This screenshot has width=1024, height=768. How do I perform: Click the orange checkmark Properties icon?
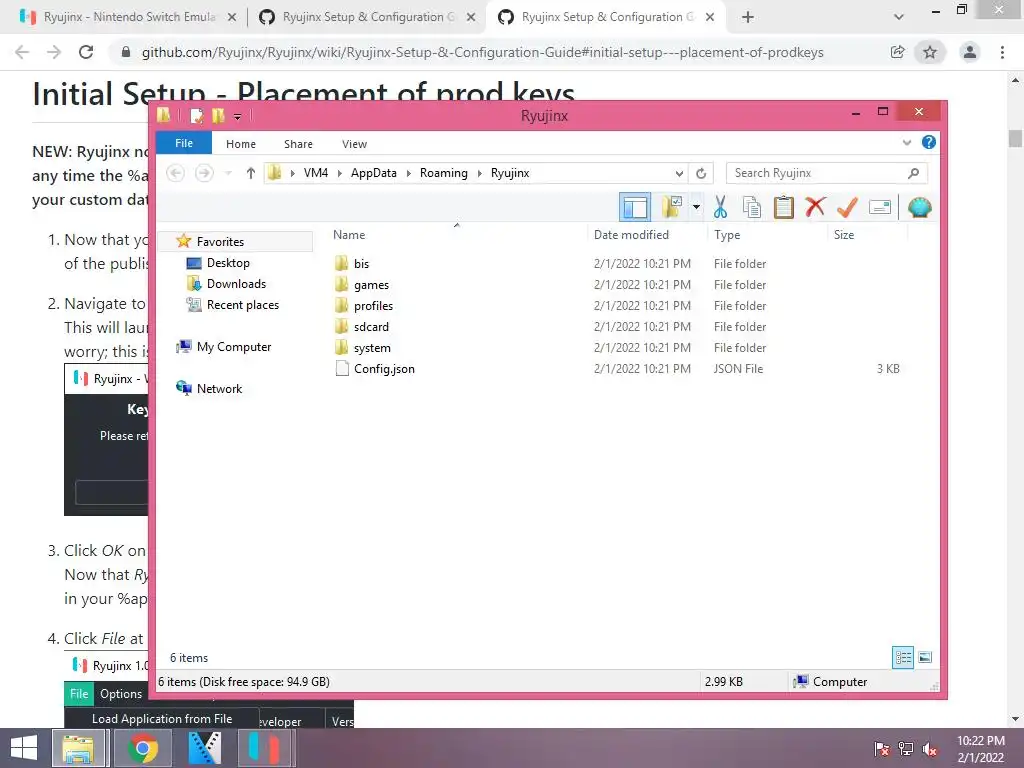[x=847, y=208]
